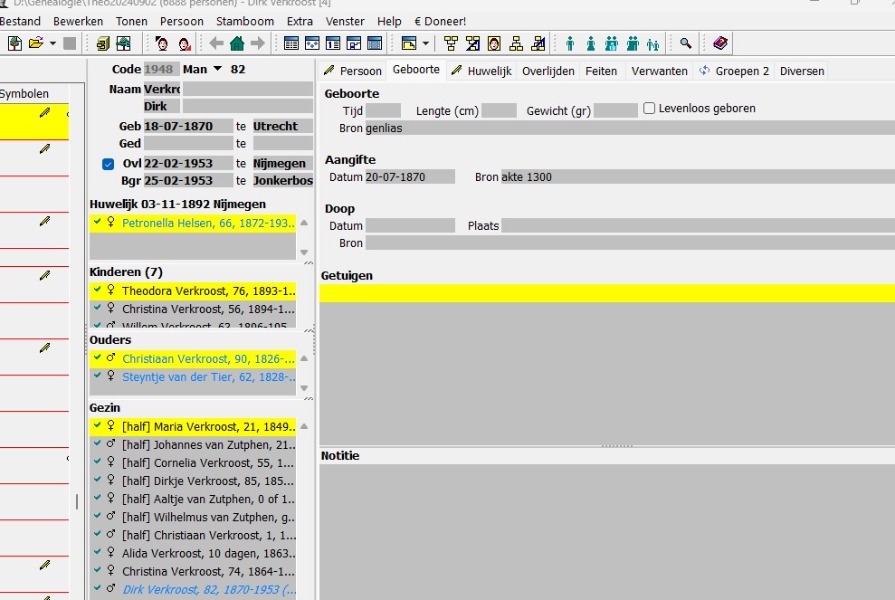Click the back arrow navigation icon
This screenshot has width=895, height=600.
[216, 43]
